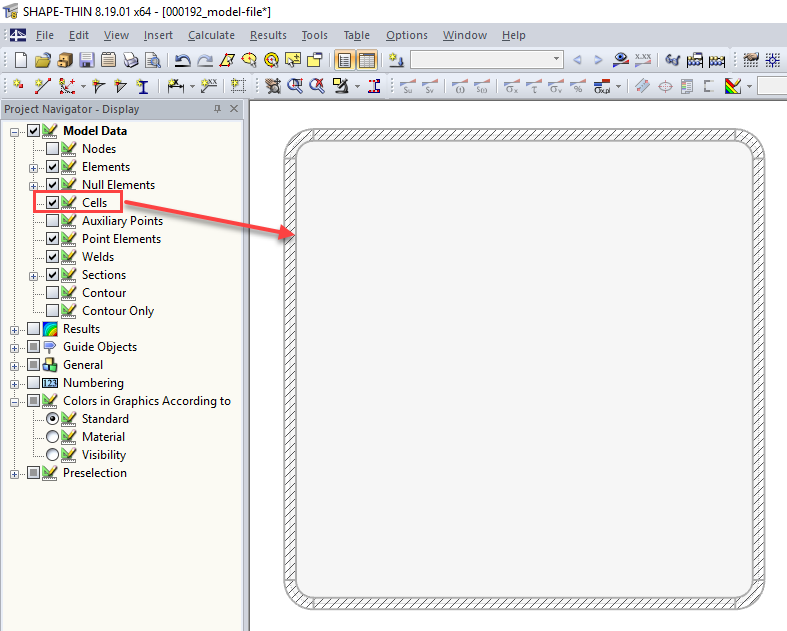The height and width of the screenshot is (631, 787).
Task: Click the pan view hand tool
Action: point(273,86)
